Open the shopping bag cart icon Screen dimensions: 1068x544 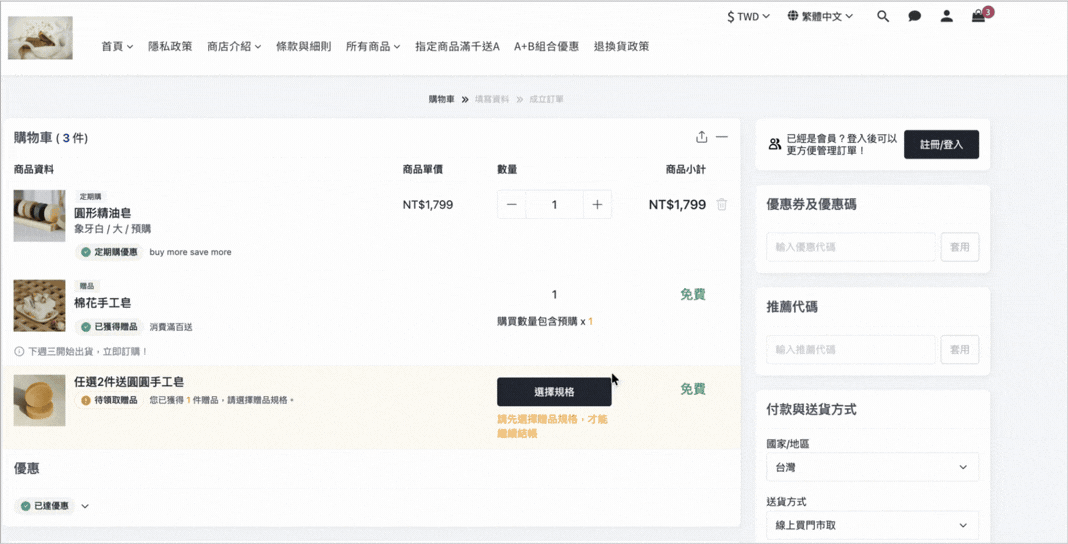coord(978,16)
